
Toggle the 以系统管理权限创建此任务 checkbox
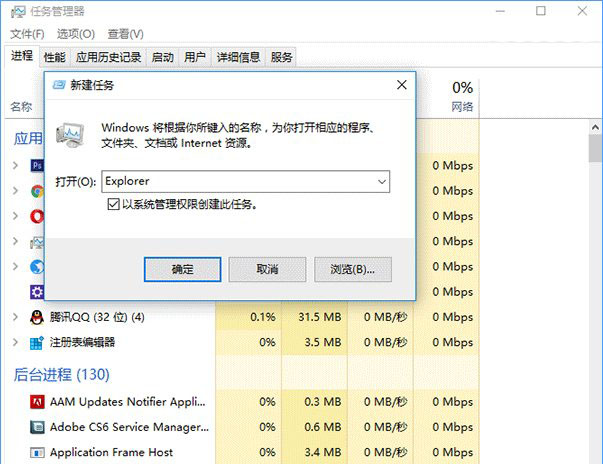coord(114,204)
